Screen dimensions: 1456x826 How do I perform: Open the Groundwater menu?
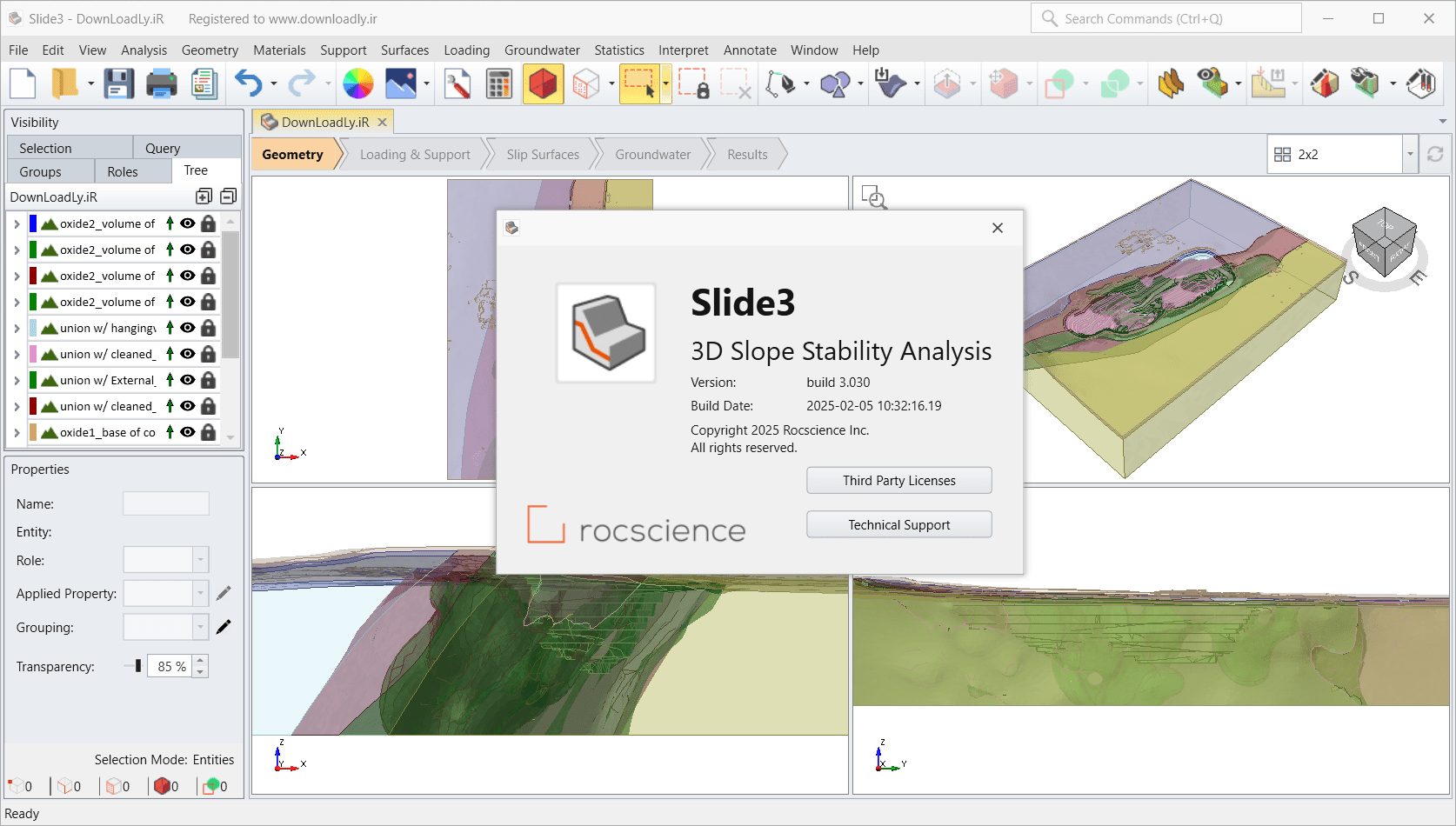point(542,50)
